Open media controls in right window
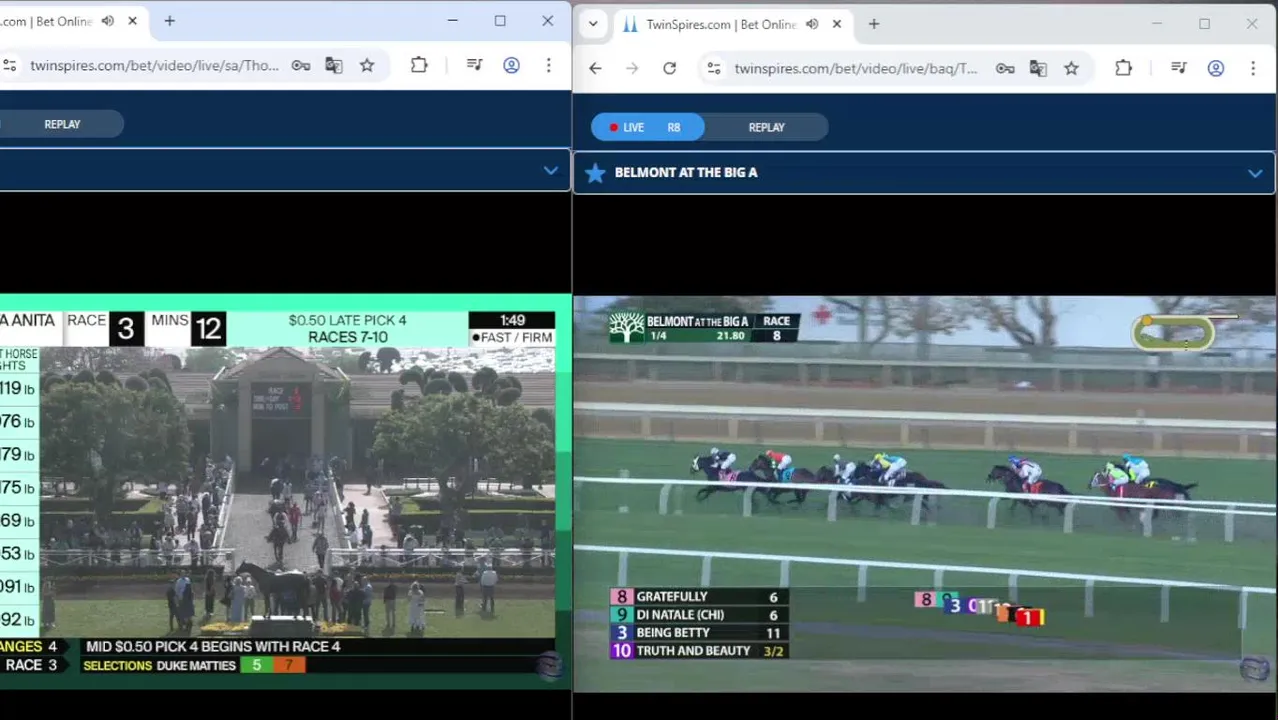The width and height of the screenshot is (1278, 720). tap(1179, 68)
